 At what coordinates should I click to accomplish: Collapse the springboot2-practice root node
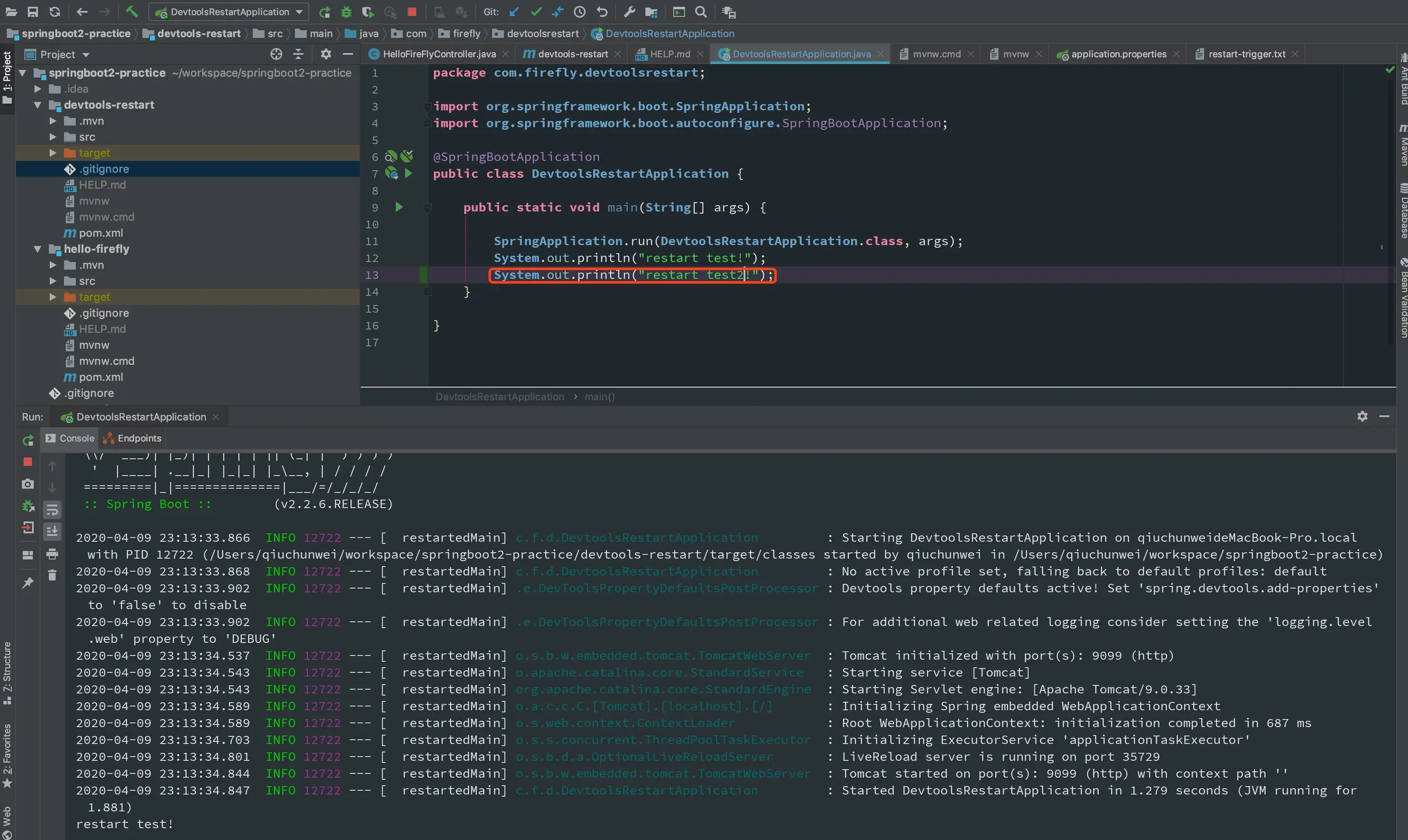(23, 73)
